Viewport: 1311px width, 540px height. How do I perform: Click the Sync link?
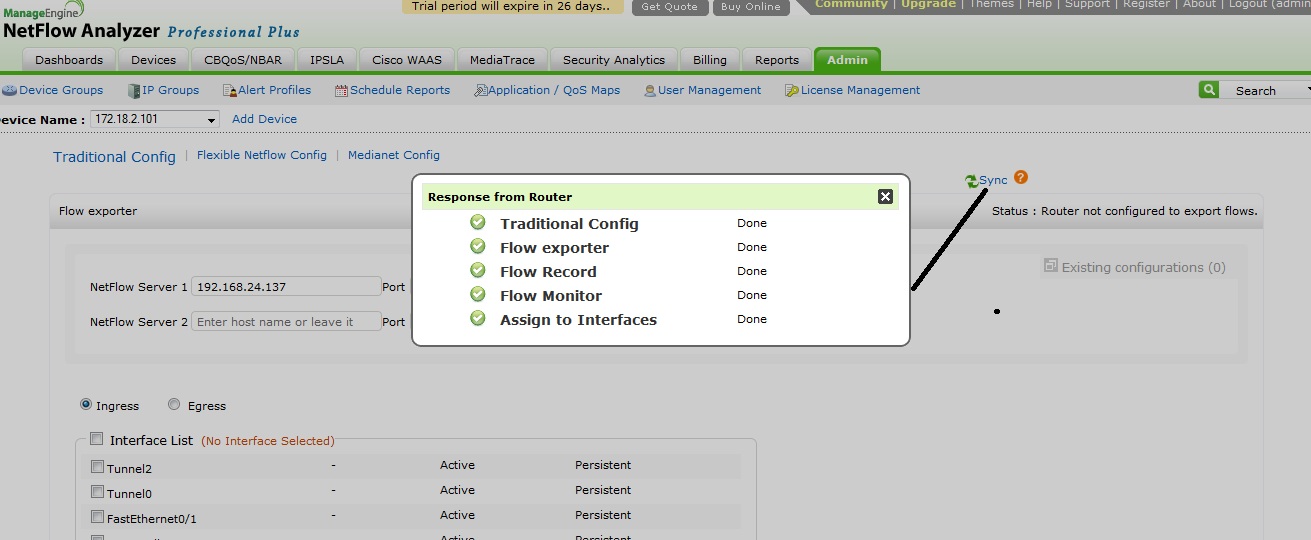coord(993,180)
